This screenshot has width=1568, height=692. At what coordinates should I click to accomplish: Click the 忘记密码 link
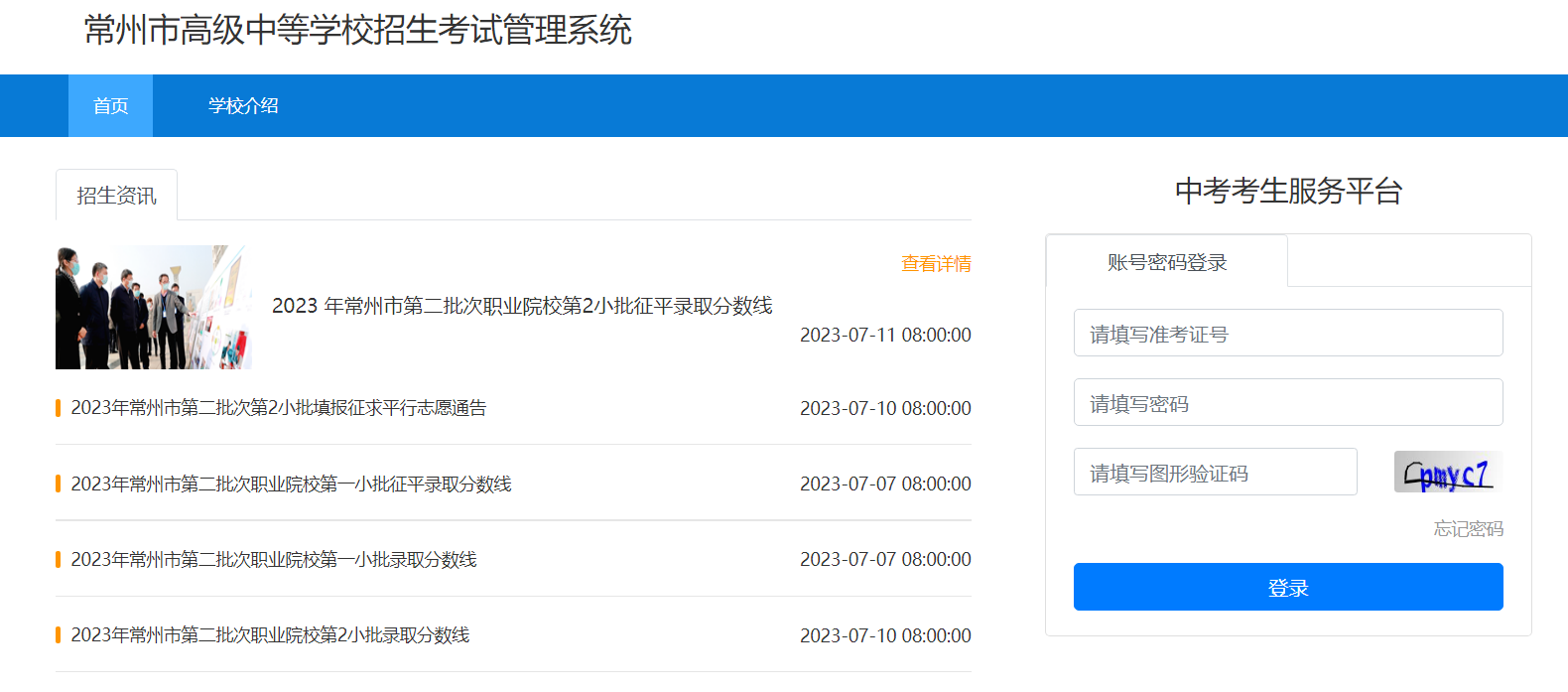[1468, 529]
